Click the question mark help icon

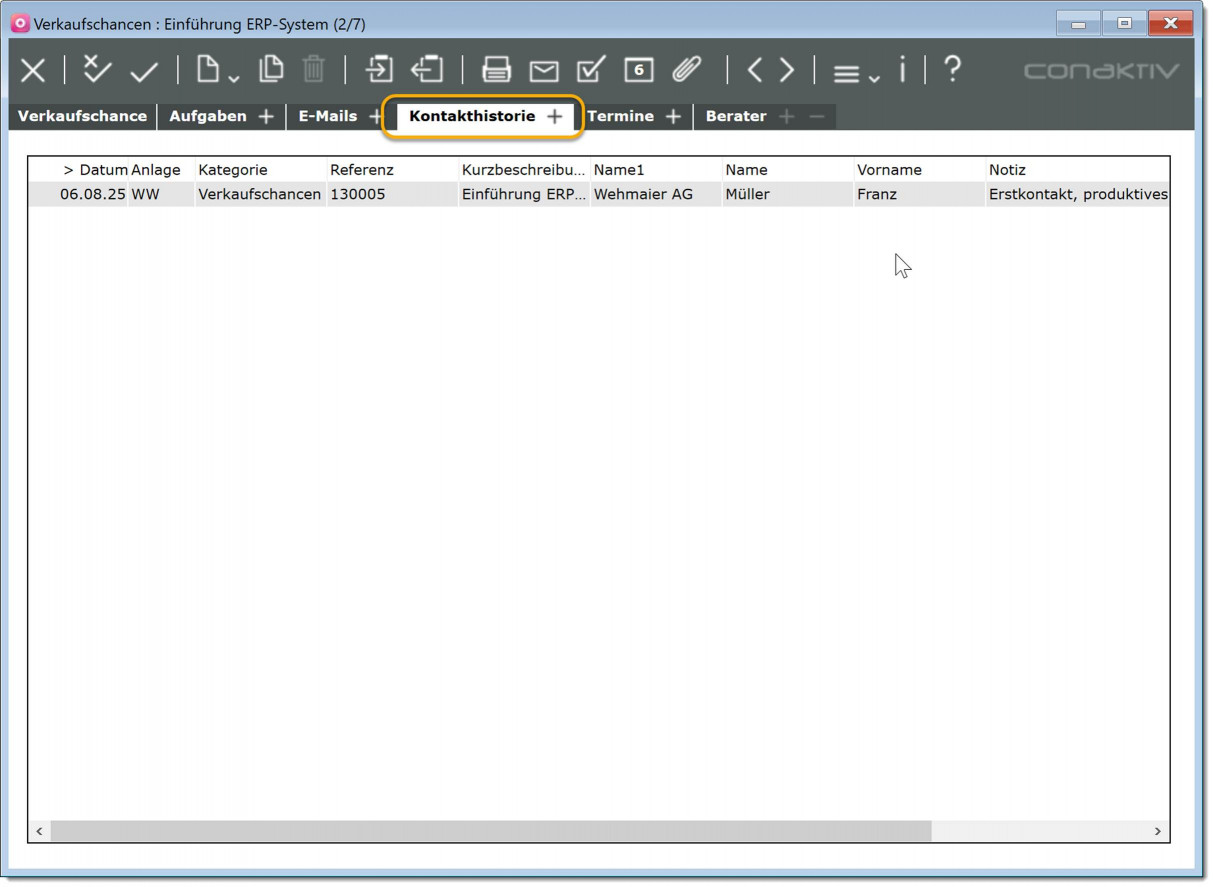pyautogui.click(x=952, y=69)
